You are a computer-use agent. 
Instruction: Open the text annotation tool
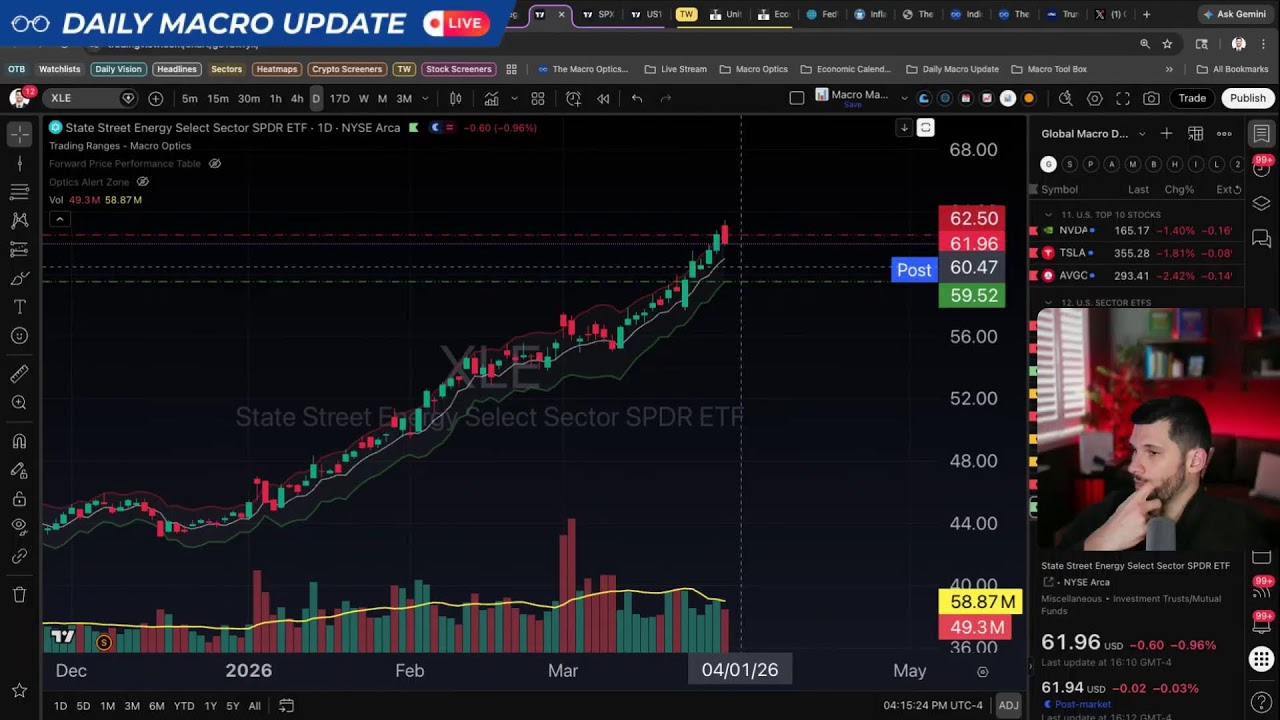pyautogui.click(x=19, y=307)
